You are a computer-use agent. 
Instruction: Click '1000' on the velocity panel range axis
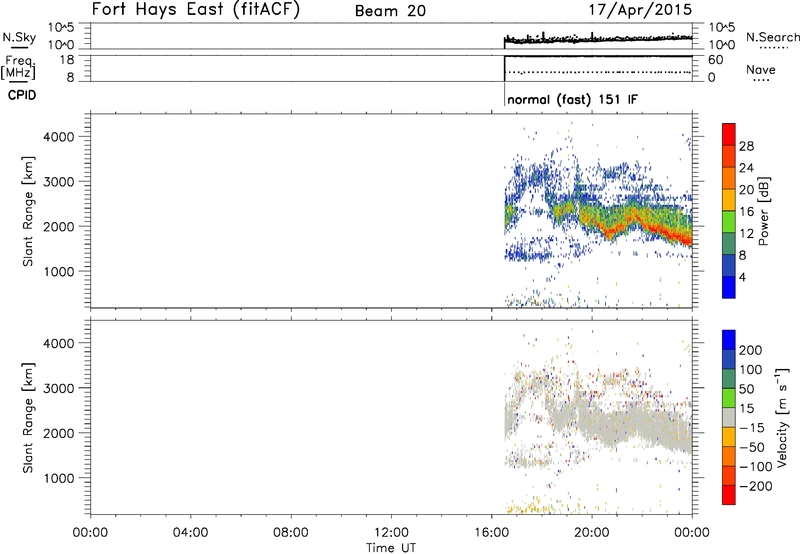tap(58, 478)
